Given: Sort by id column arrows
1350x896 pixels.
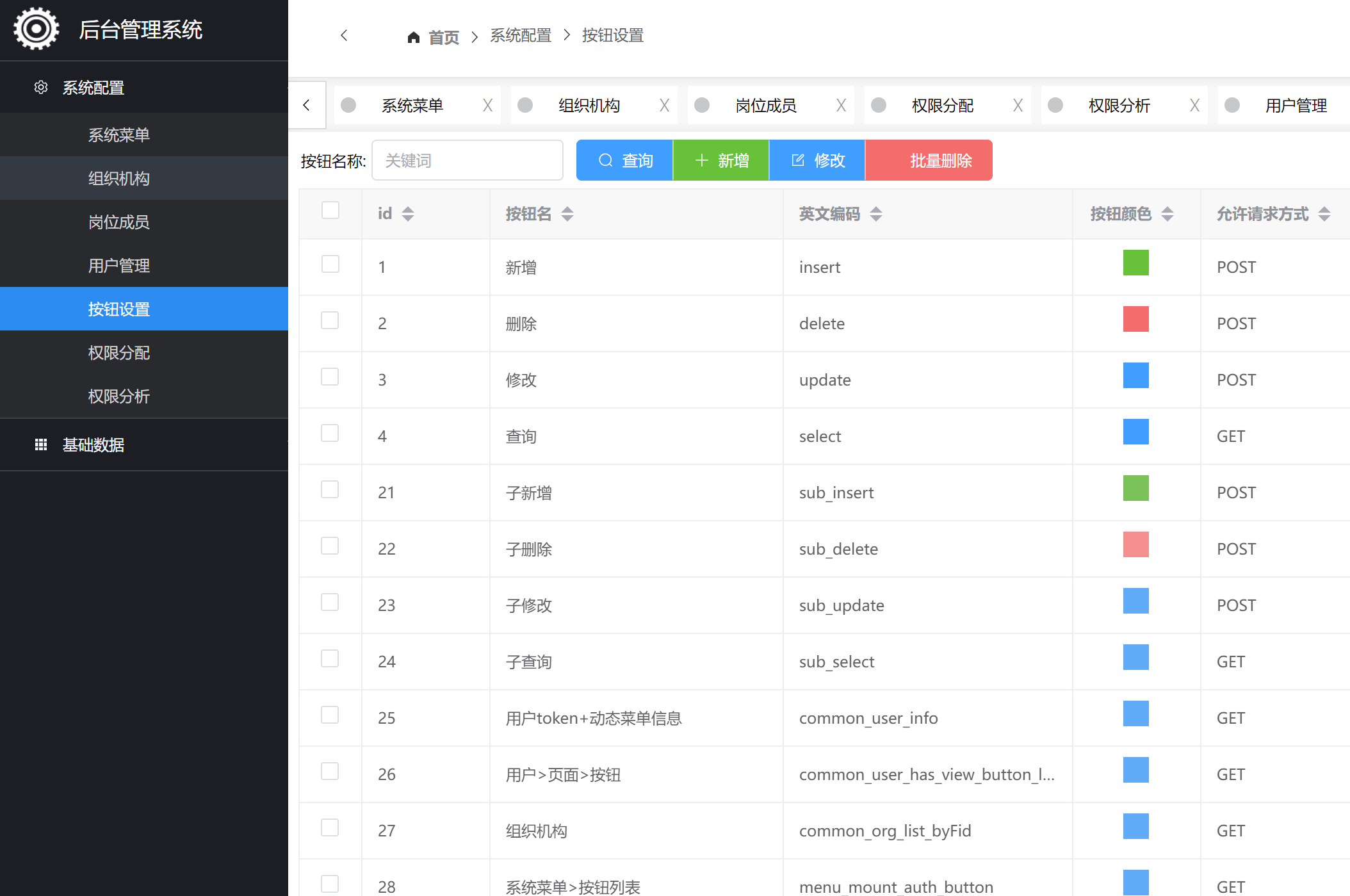Looking at the screenshot, I should coord(408,214).
